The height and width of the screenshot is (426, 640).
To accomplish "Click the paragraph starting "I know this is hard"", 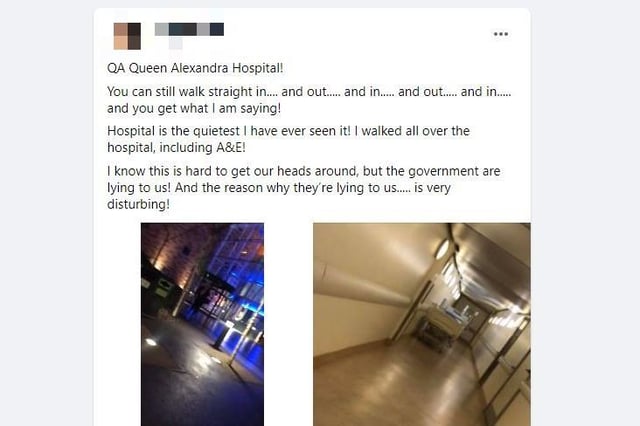I will 304,188.
